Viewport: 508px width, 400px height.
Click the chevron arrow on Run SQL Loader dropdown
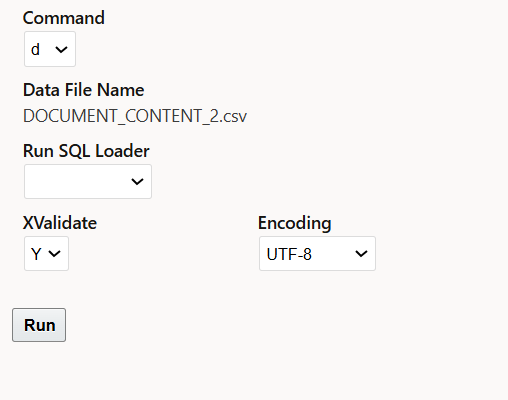point(137,182)
